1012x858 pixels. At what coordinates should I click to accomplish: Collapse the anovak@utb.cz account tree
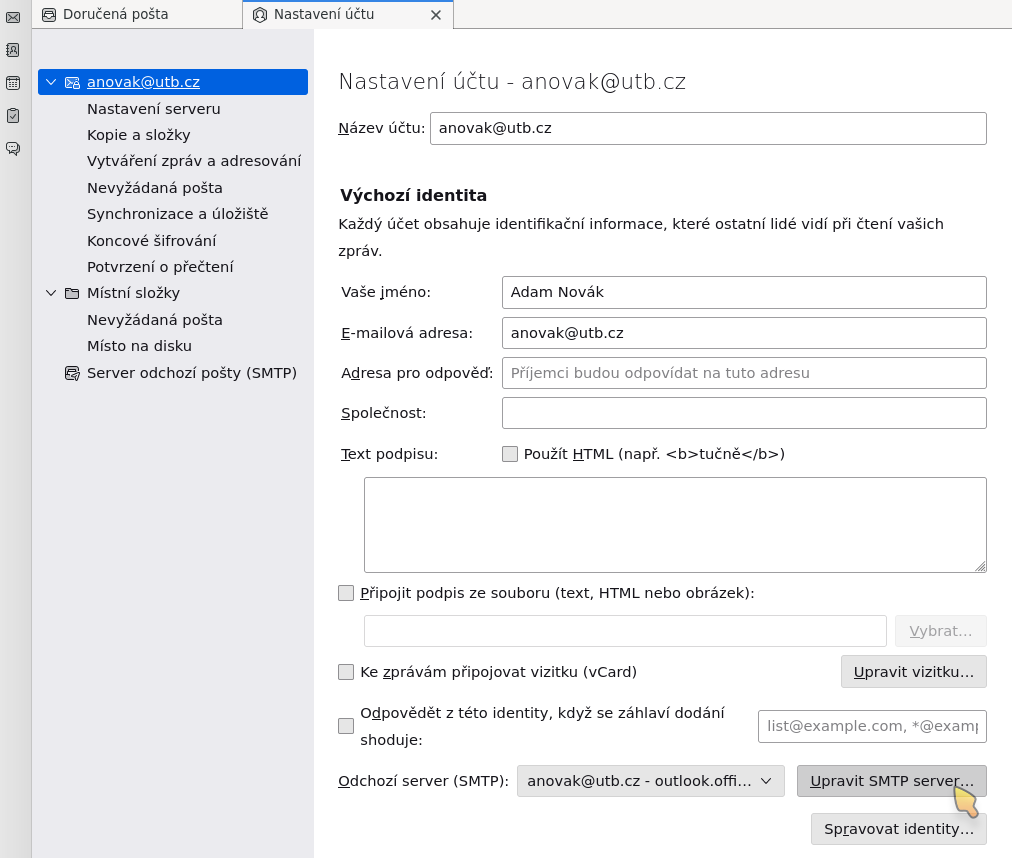(x=51, y=82)
